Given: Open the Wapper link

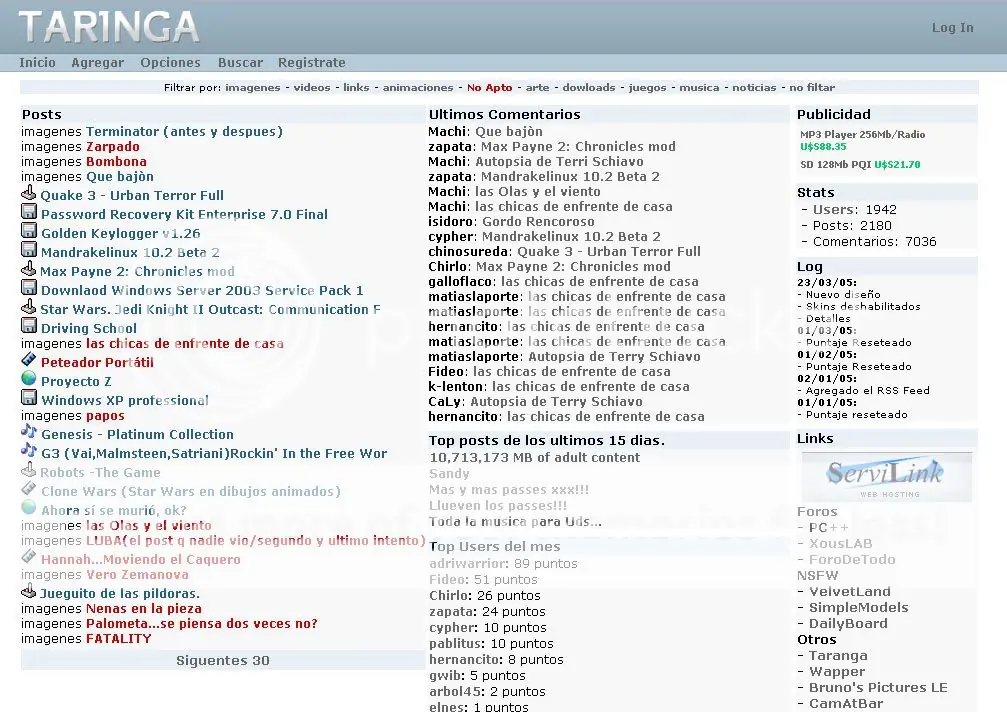Looking at the screenshot, I should tap(837, 672).
